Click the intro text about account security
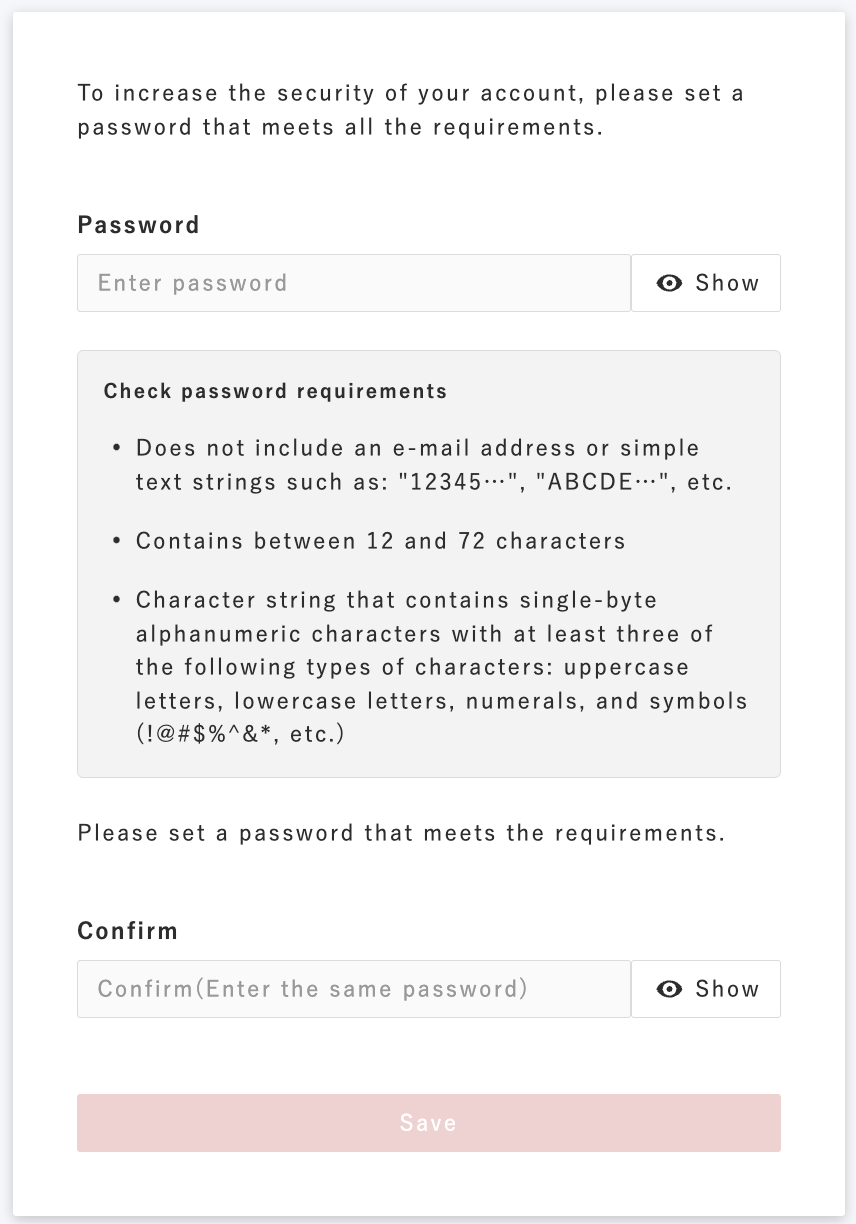The width and height of the screenshot is (856, 1224). tap(411, 111)
